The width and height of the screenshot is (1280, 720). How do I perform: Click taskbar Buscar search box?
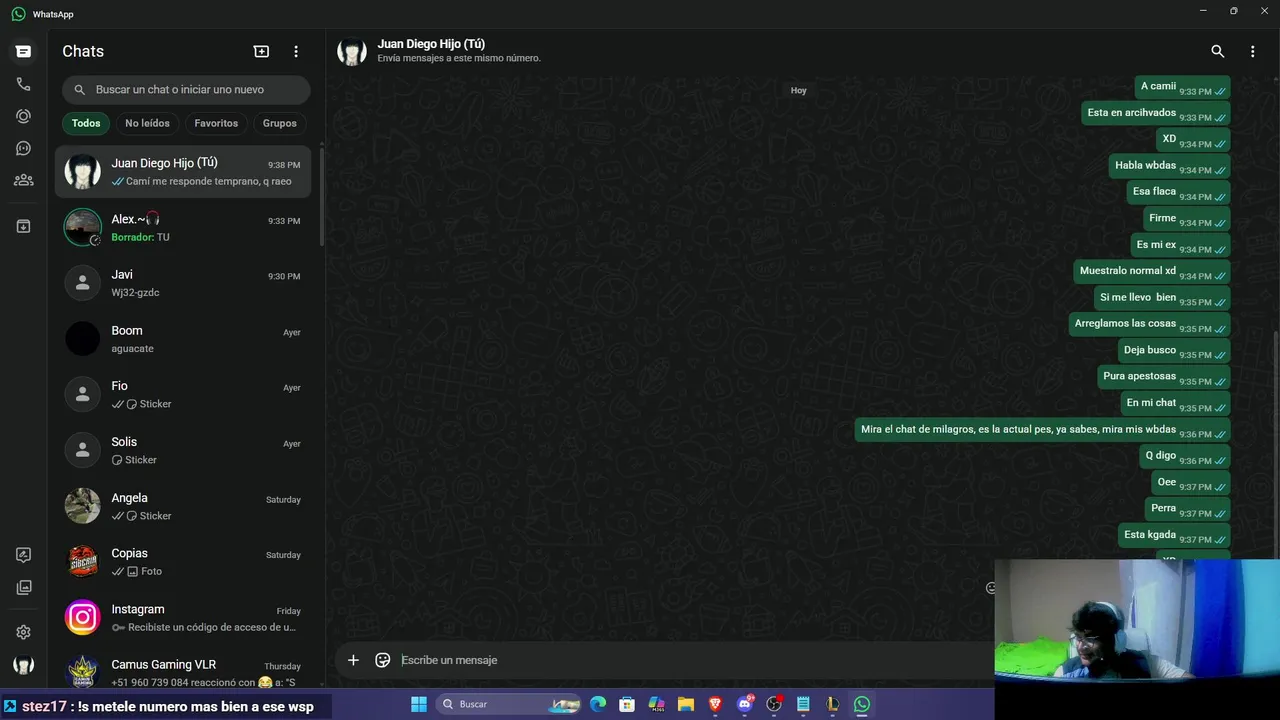(x=510, y=704)
